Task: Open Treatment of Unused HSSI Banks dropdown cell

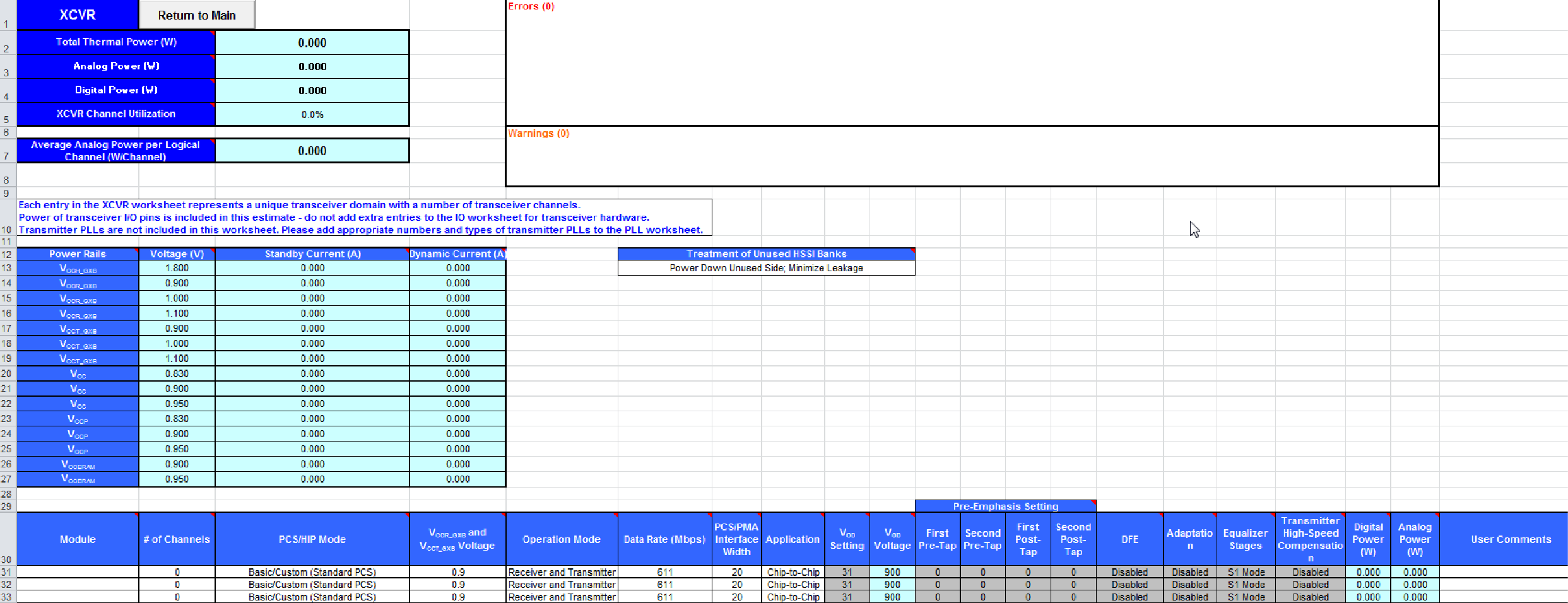Action: point(766,268)
